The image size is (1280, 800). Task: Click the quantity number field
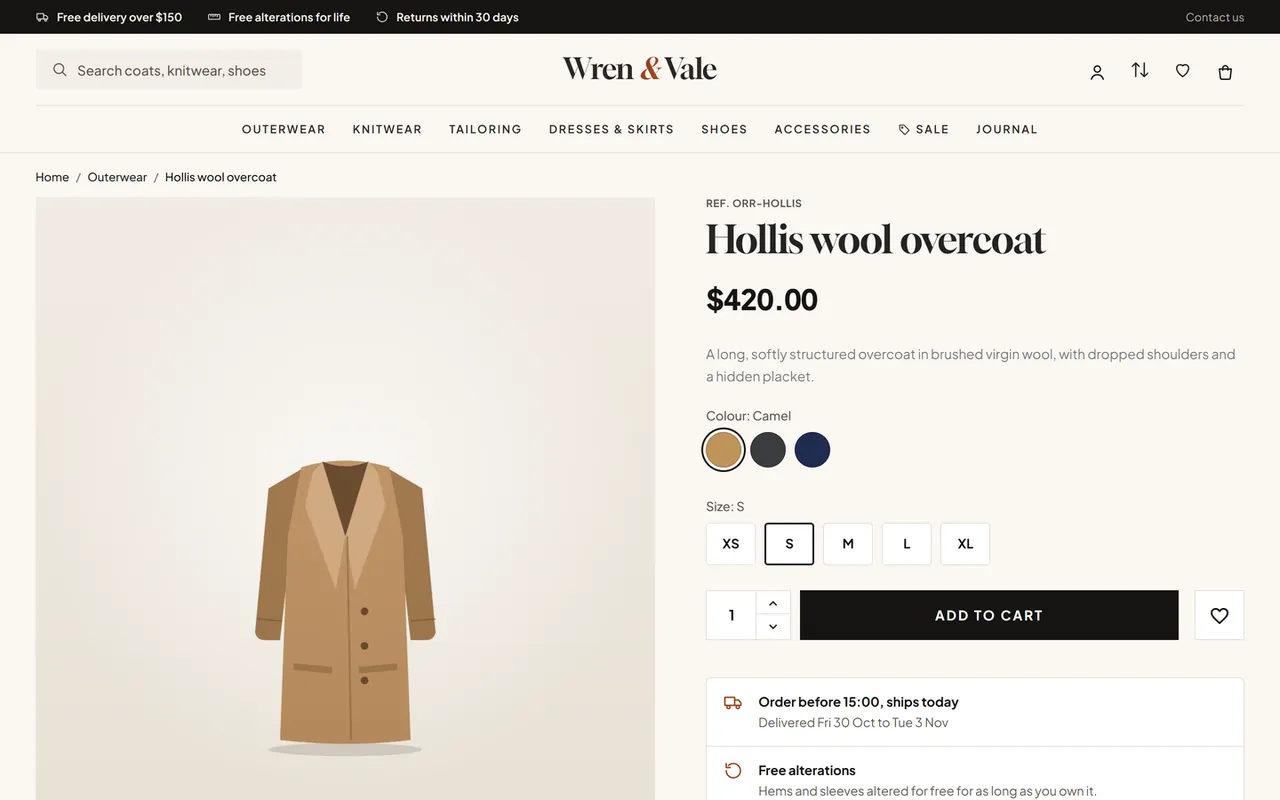coord(731,615)
